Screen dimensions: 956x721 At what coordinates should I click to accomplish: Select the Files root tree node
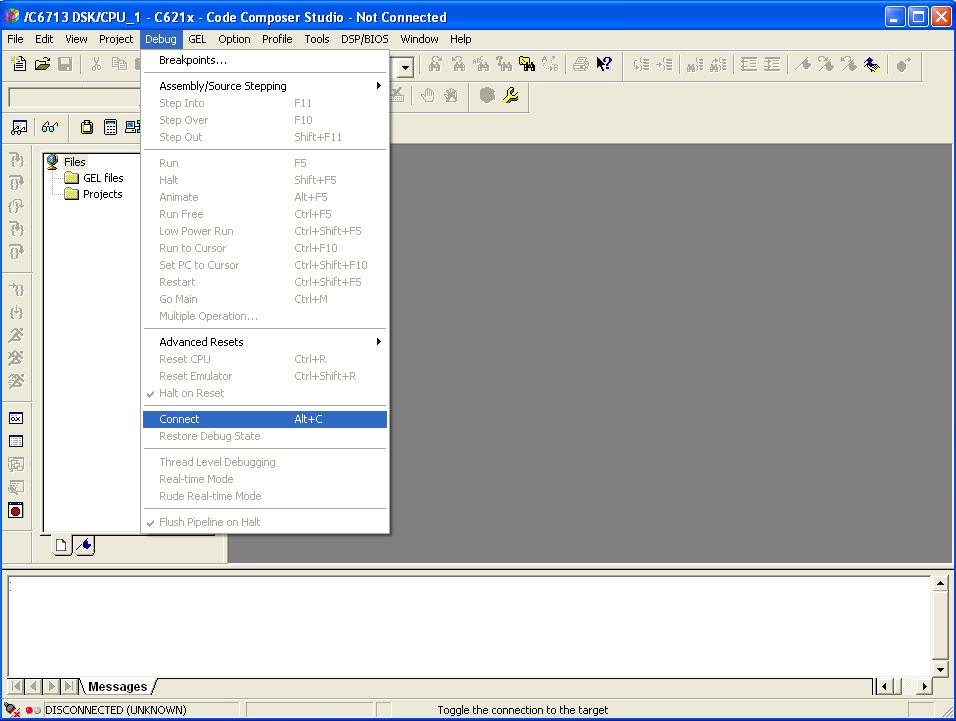74,162
